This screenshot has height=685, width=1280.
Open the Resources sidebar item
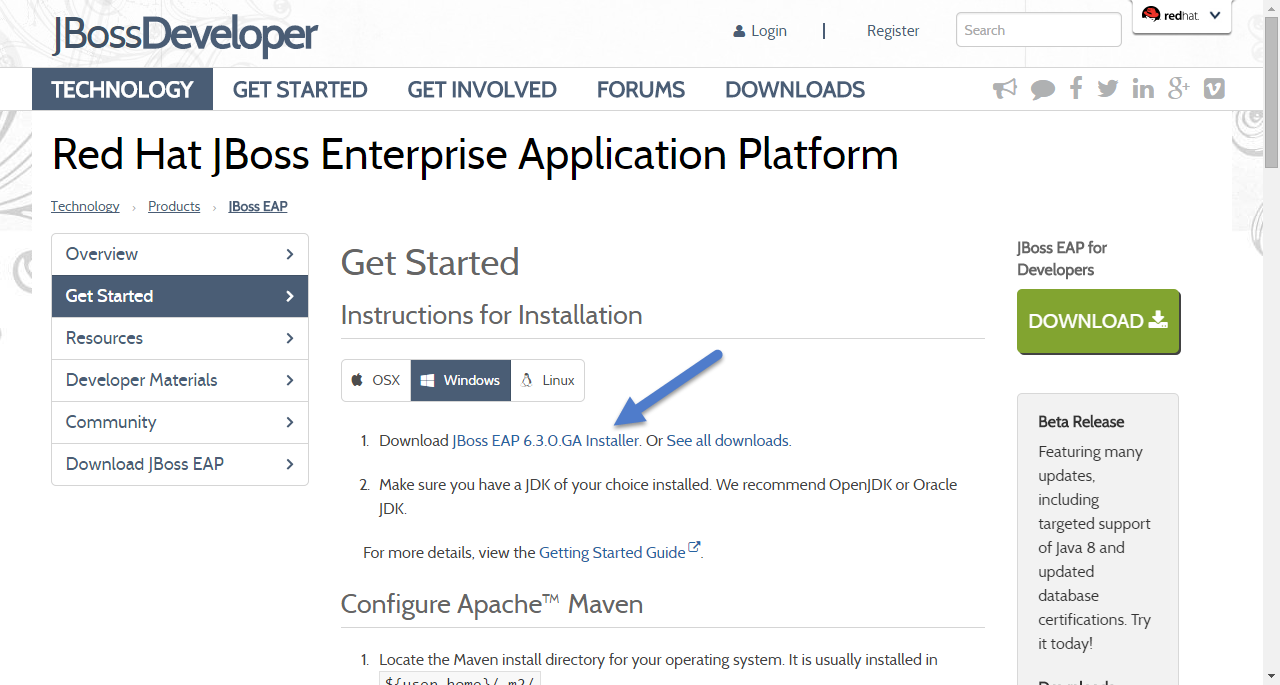(180, 338)
